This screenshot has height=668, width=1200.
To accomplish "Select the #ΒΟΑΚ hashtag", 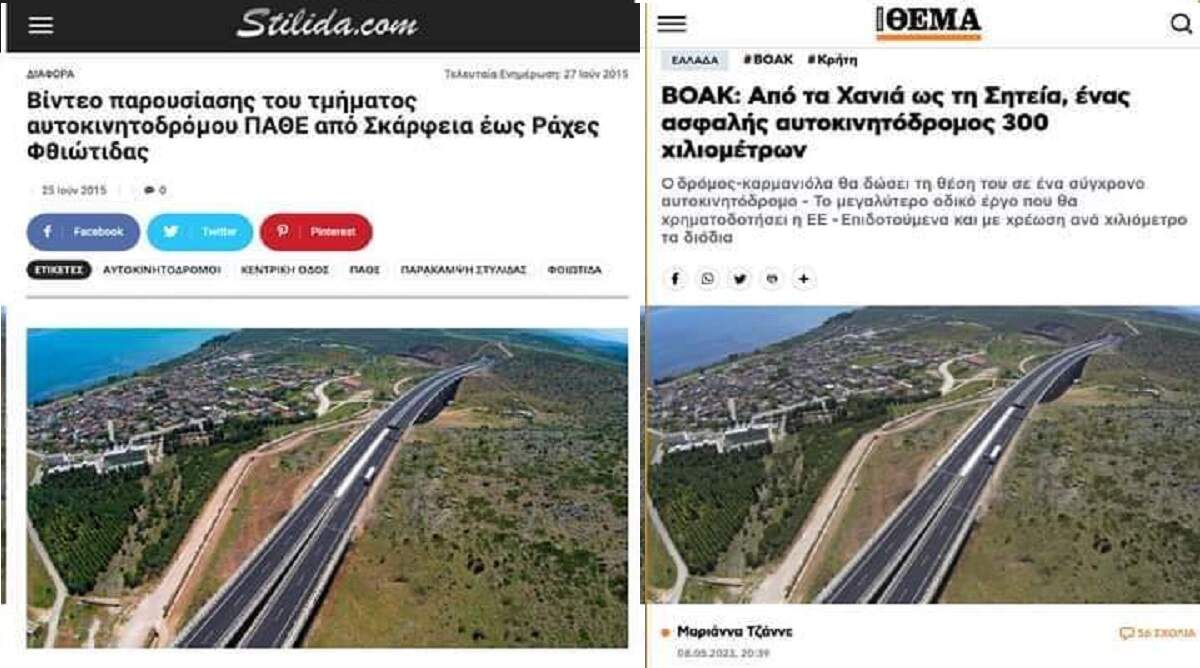I will [x=768, y=60].
